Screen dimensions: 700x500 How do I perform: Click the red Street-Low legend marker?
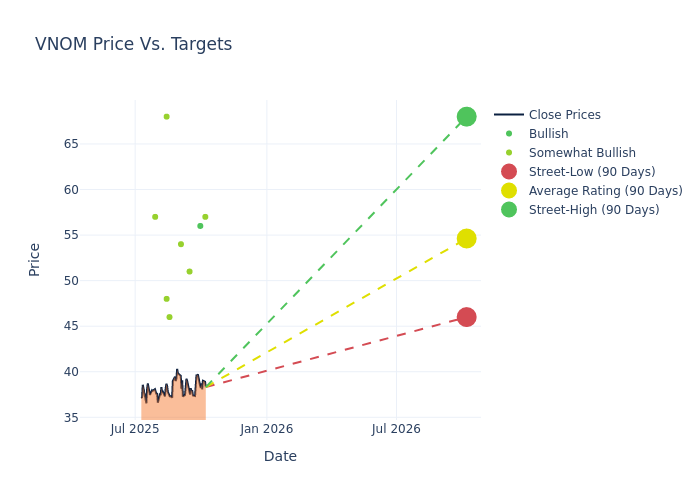click(509, 172)
